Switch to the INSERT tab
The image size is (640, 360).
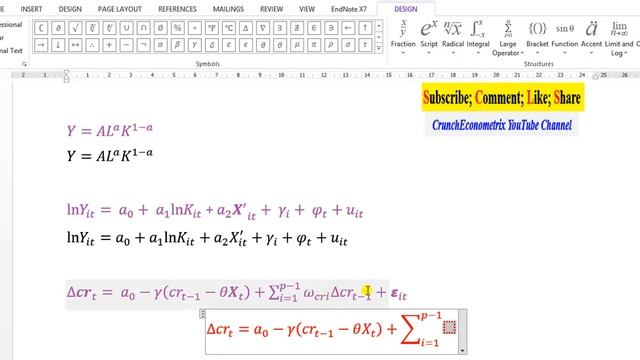[x=31, y=9]
